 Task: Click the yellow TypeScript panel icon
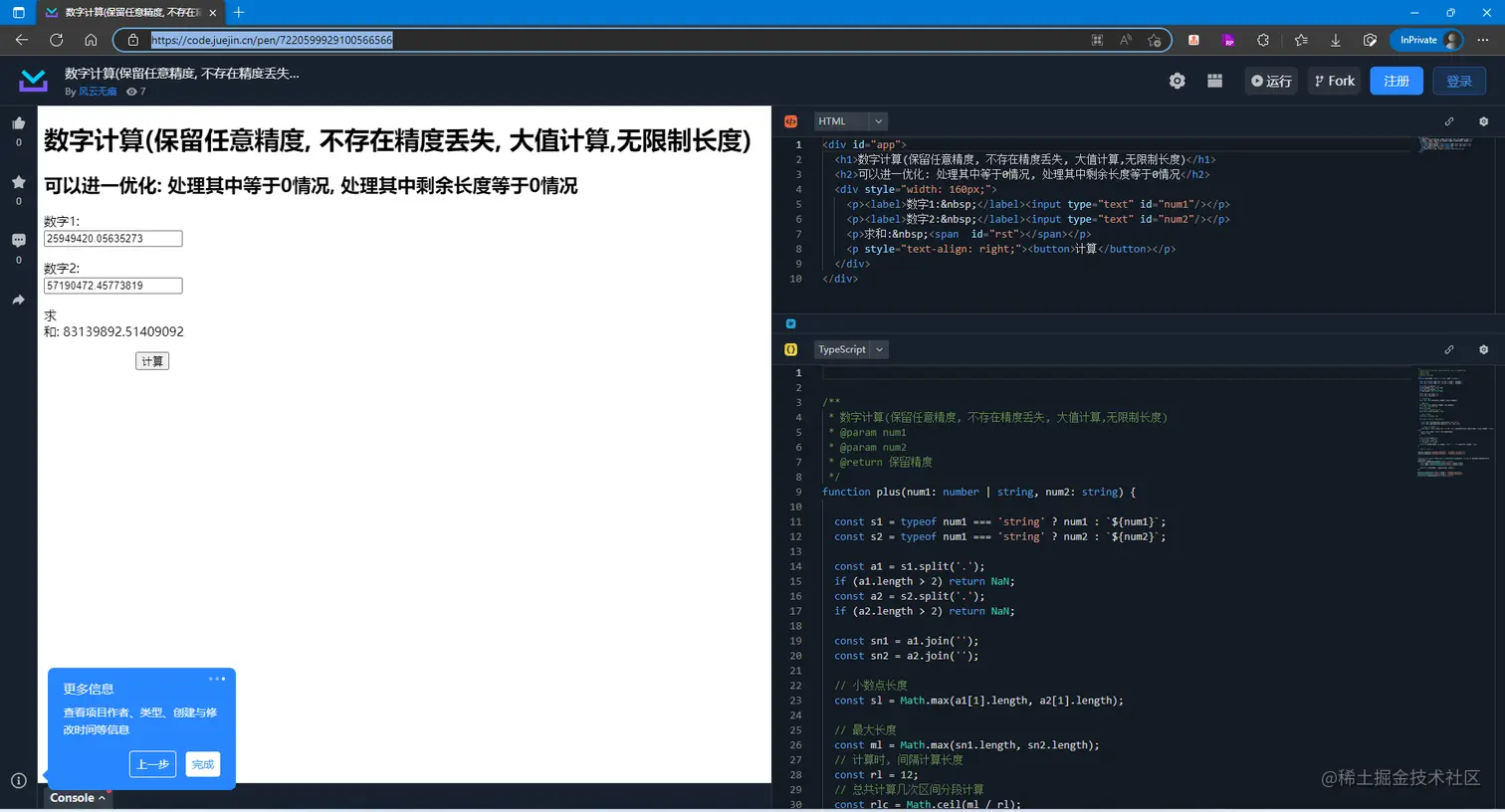790,349
